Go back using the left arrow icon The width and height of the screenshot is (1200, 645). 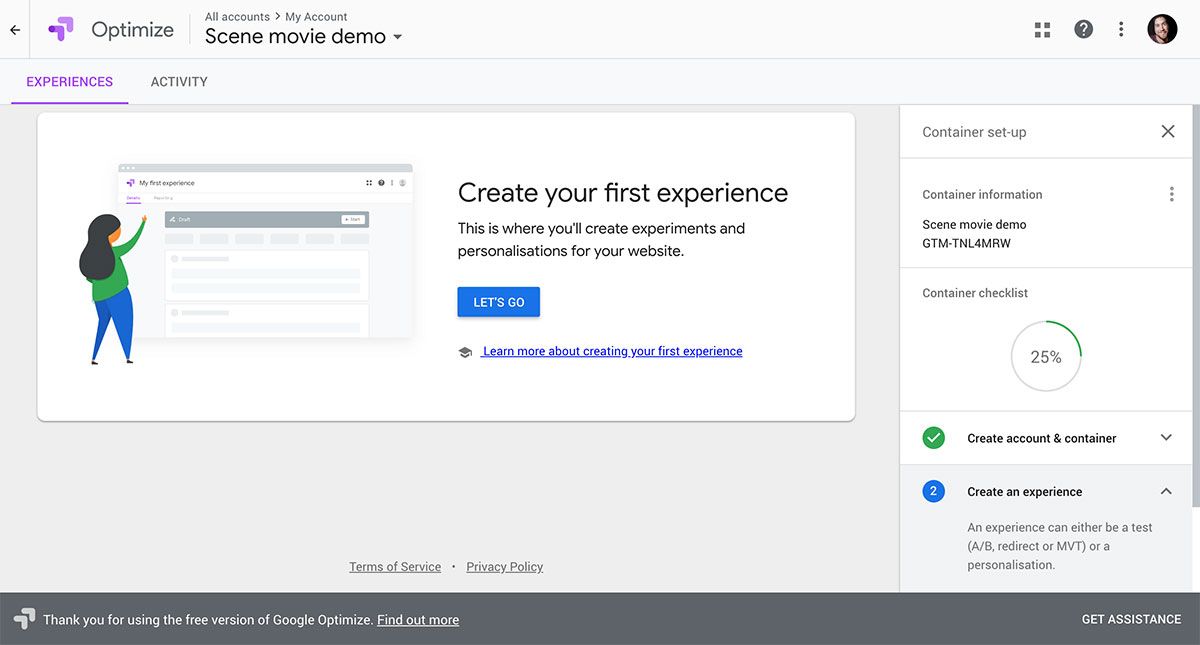15,30
